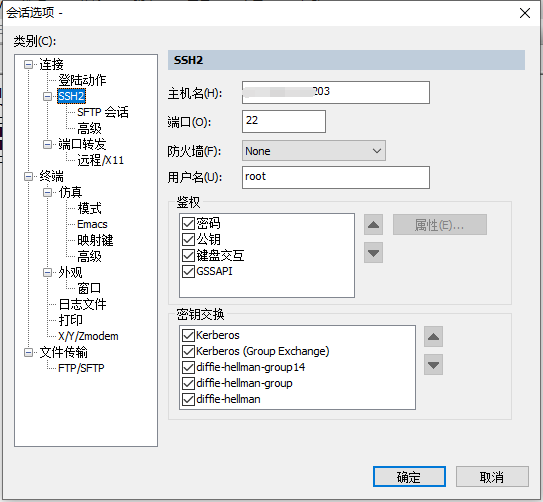
Task: Select 登陆动作 in the category tree
Action: coord(82,80)
